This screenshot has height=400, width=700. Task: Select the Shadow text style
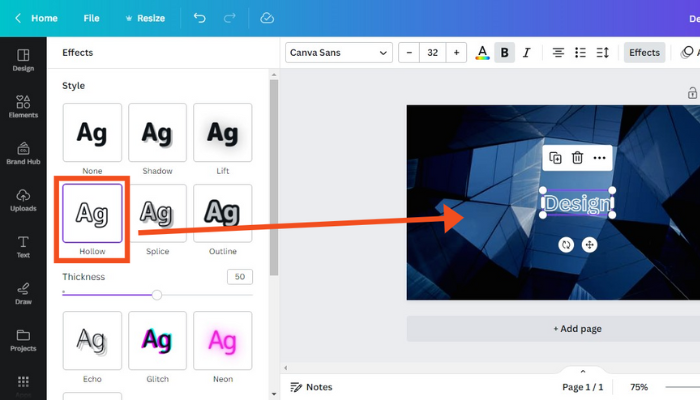tap(157, 133)
